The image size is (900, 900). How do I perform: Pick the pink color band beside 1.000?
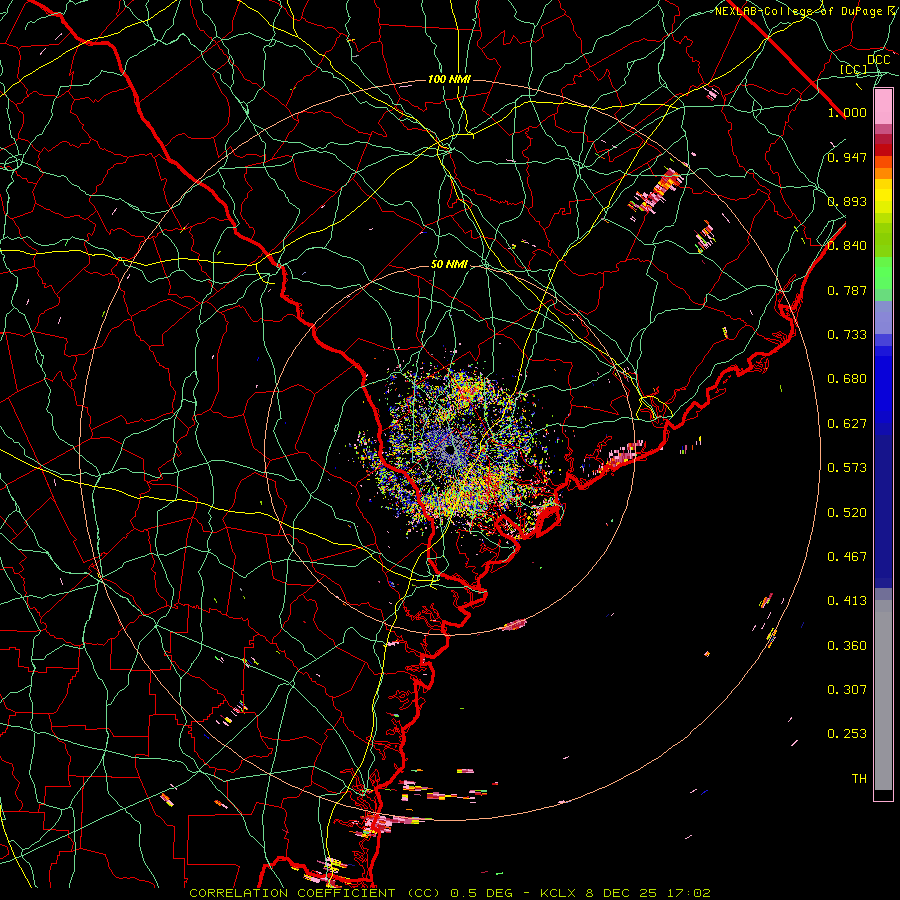[x=883, y=107]
